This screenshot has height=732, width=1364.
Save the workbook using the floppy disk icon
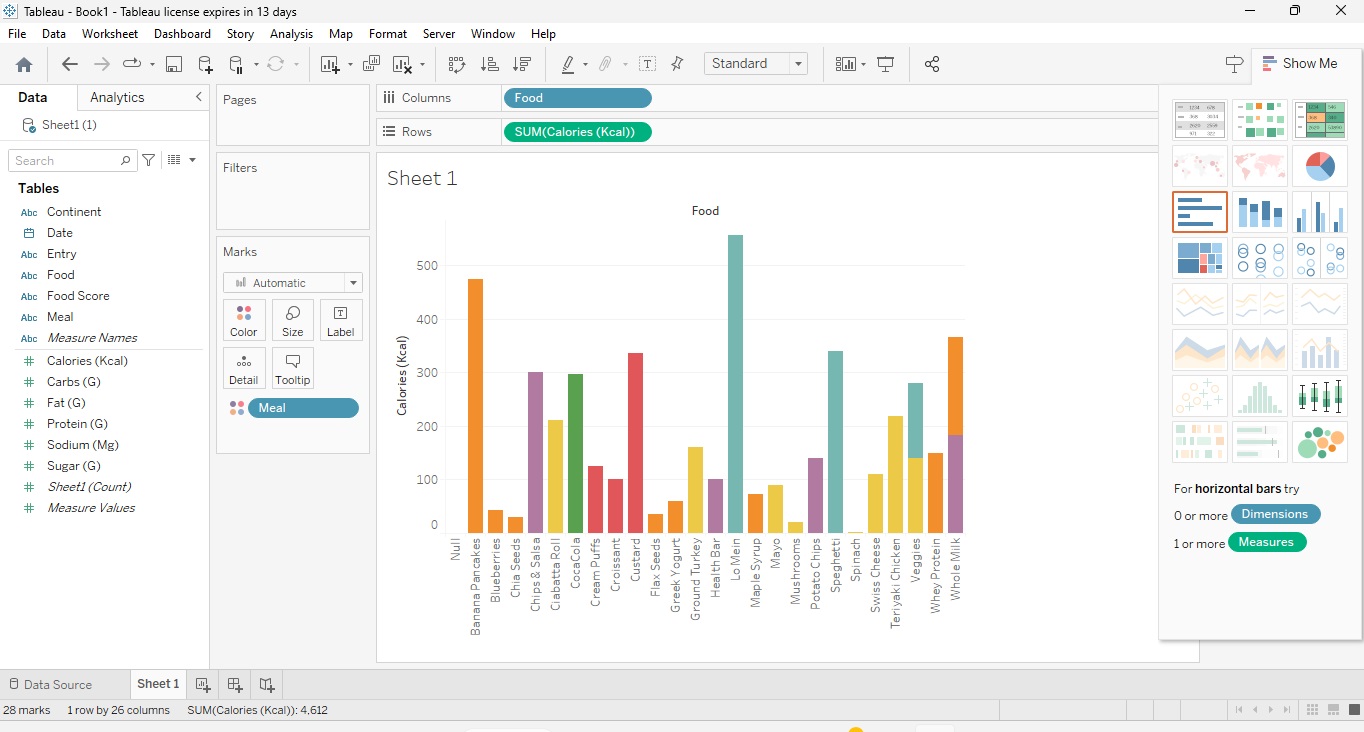click(x=174, y=64)
